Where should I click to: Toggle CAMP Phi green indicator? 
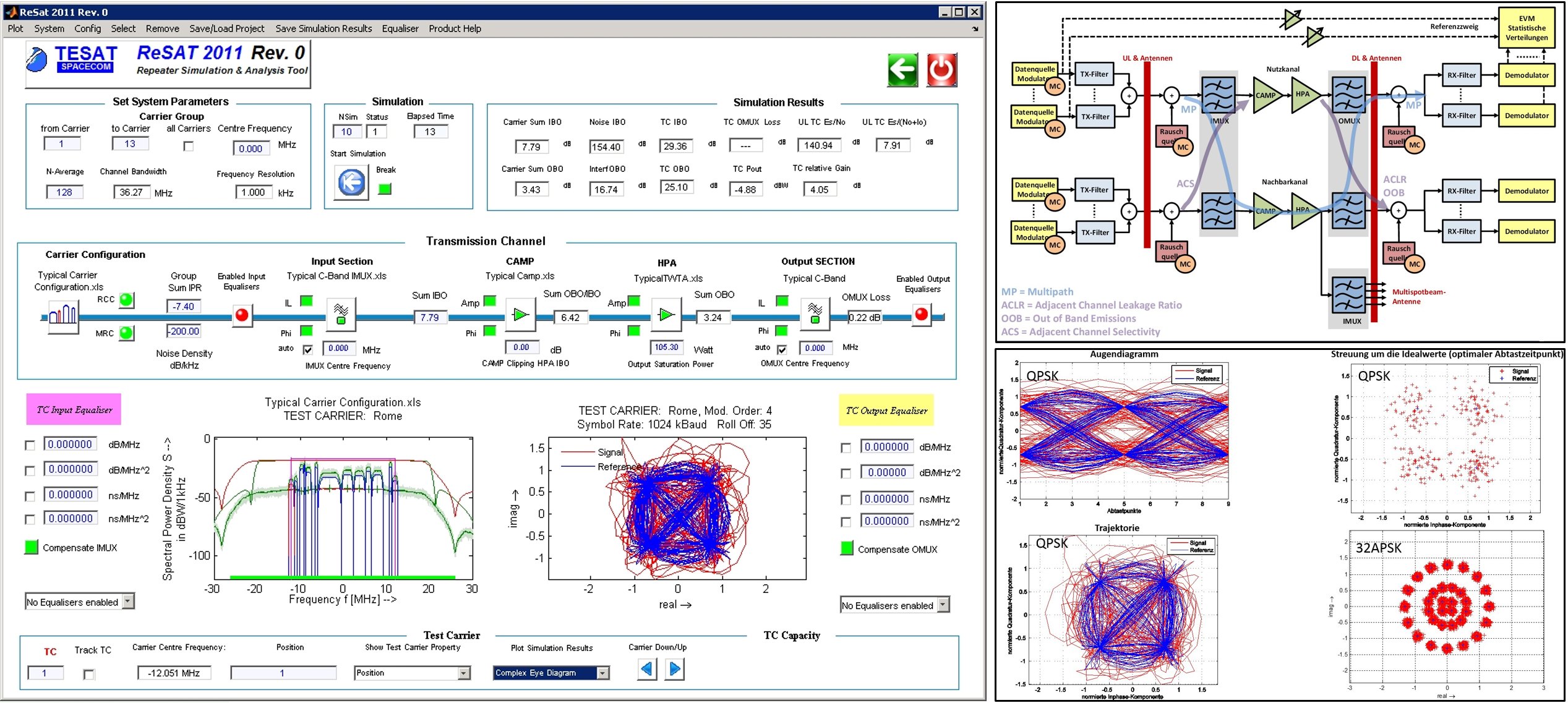point(489,331)
